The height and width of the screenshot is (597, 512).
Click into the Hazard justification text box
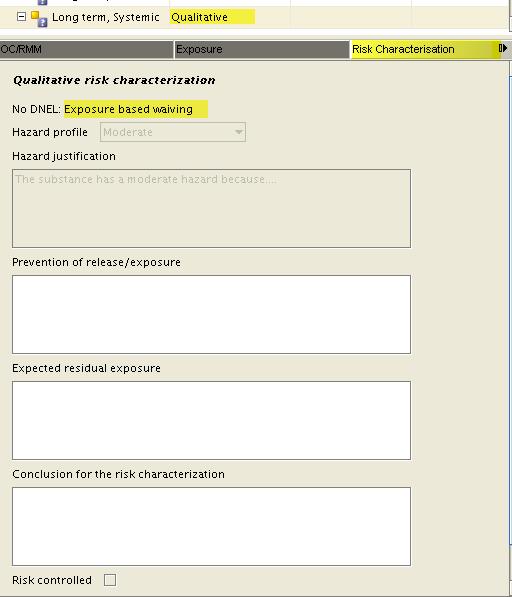coord(211,208)
